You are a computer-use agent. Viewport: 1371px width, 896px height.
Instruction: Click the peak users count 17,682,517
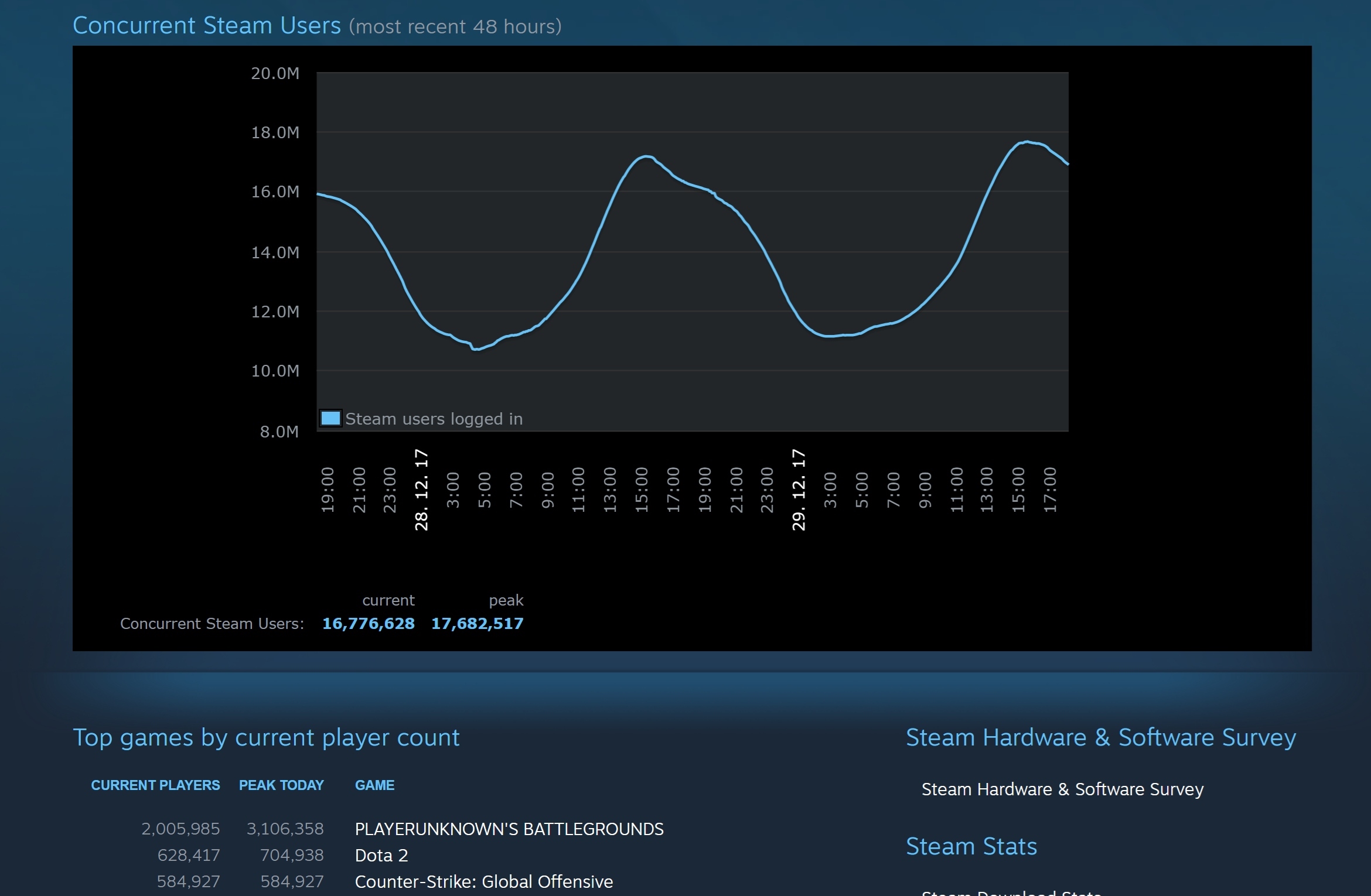tap(477, 623)
